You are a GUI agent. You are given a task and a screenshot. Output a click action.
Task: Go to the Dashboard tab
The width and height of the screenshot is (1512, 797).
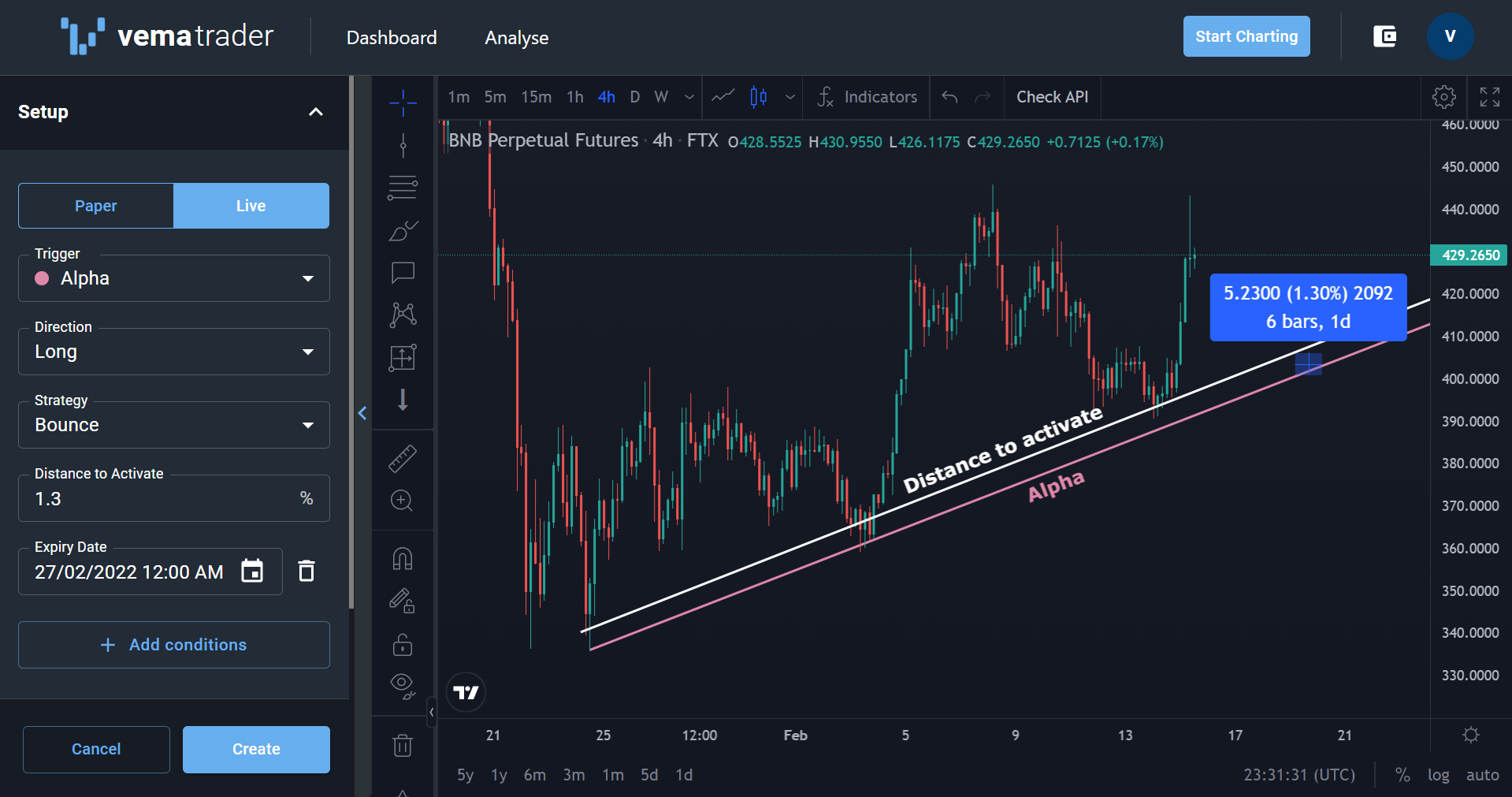392,38
